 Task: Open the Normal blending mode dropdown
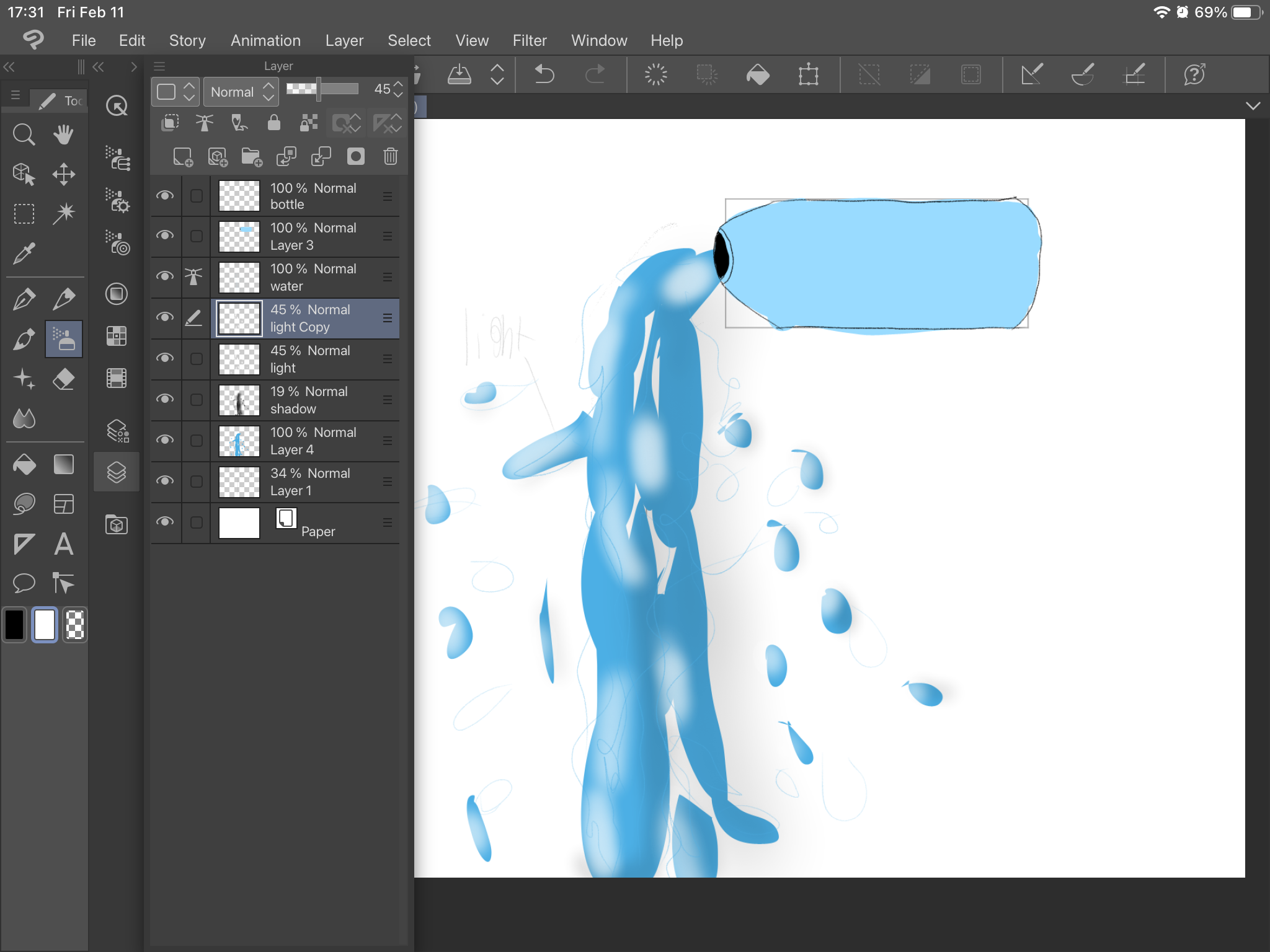point(241,92)
